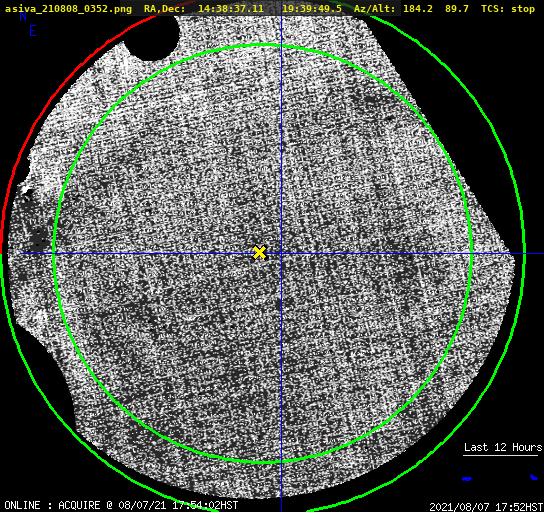Click the blue N compass label

23,16
